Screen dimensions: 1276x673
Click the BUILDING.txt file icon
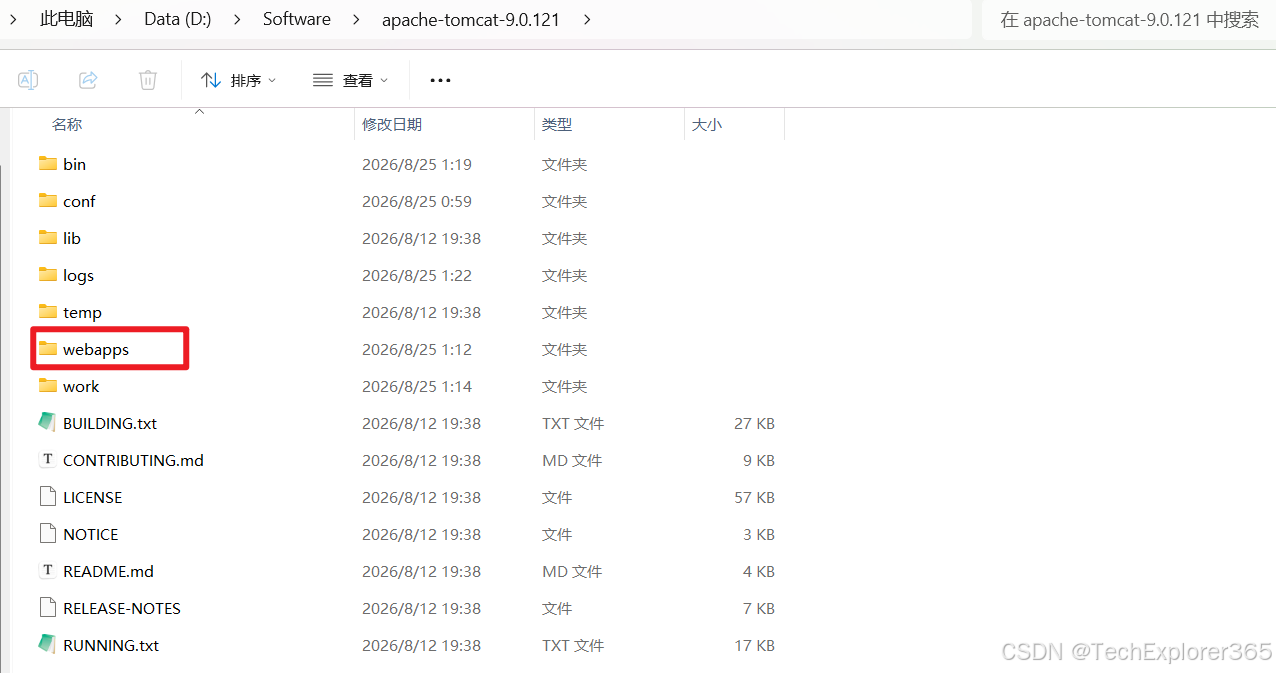(x=47, y=422)
